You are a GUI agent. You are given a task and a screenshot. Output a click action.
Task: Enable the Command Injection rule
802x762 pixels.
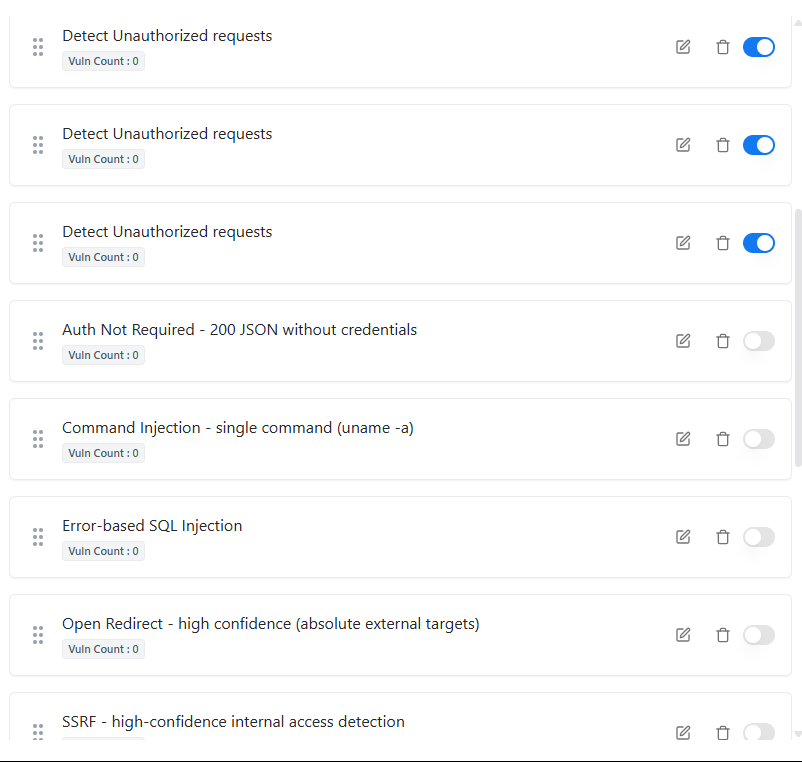[x=758, y=439]
